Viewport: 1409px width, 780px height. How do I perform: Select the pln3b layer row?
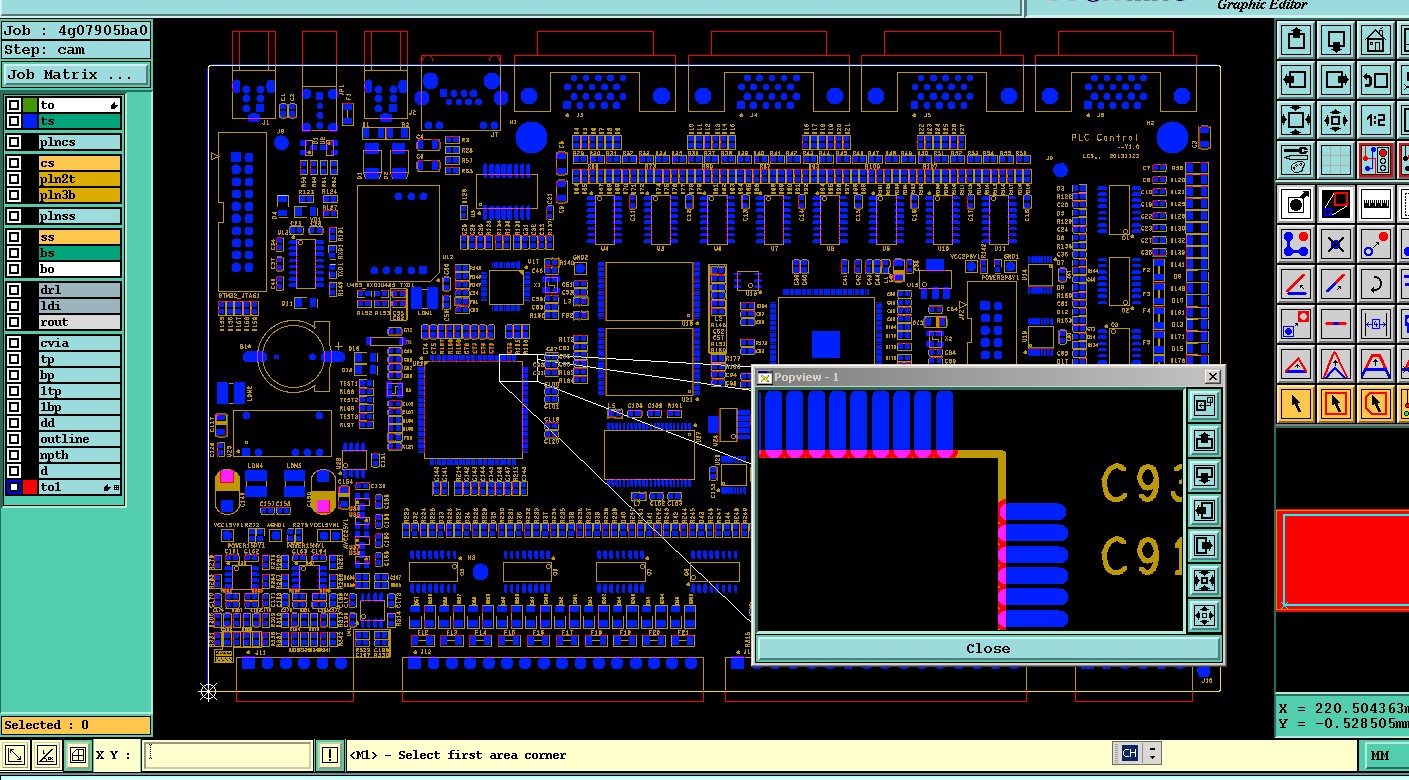tap(79, 195)
